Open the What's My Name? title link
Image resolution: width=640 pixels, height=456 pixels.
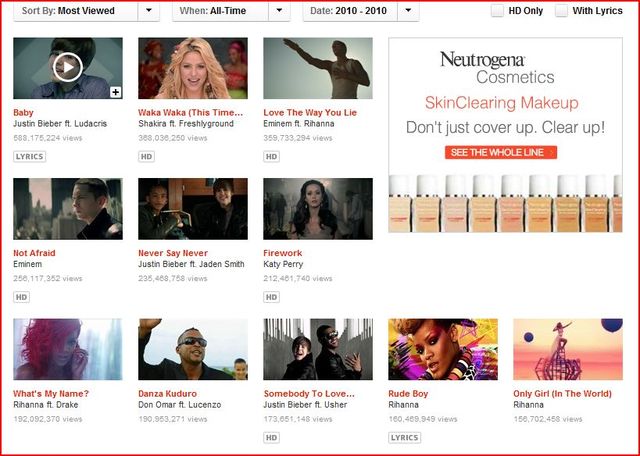click(51, 394)
